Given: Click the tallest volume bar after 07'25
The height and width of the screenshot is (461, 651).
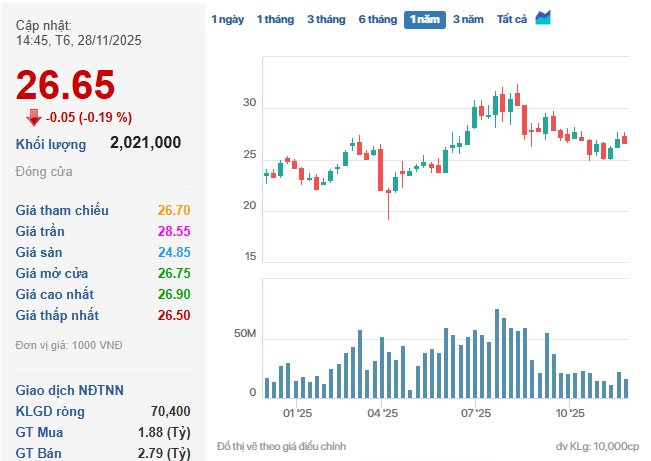Looking at the screenshot, I should point(497,353).
